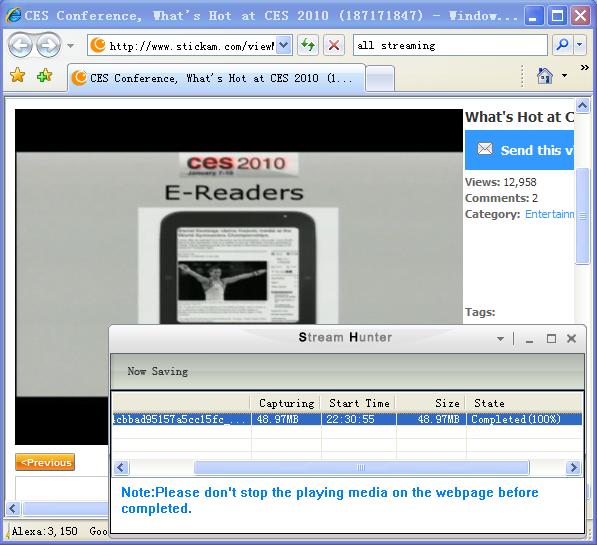Open the Entertainment category link
This screenshot has width=597, height=545.
tap(549, 214)
